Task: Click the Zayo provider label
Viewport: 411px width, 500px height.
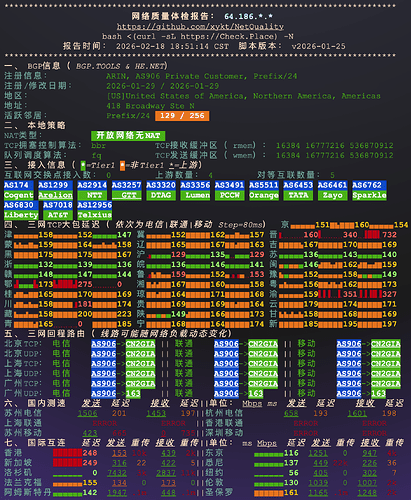Action: pyautogui.click(x=333, y=195)
